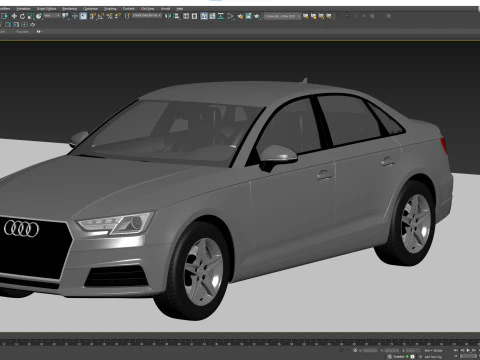
Task: Open the Graph Editors menu
Action: [46, 9]
